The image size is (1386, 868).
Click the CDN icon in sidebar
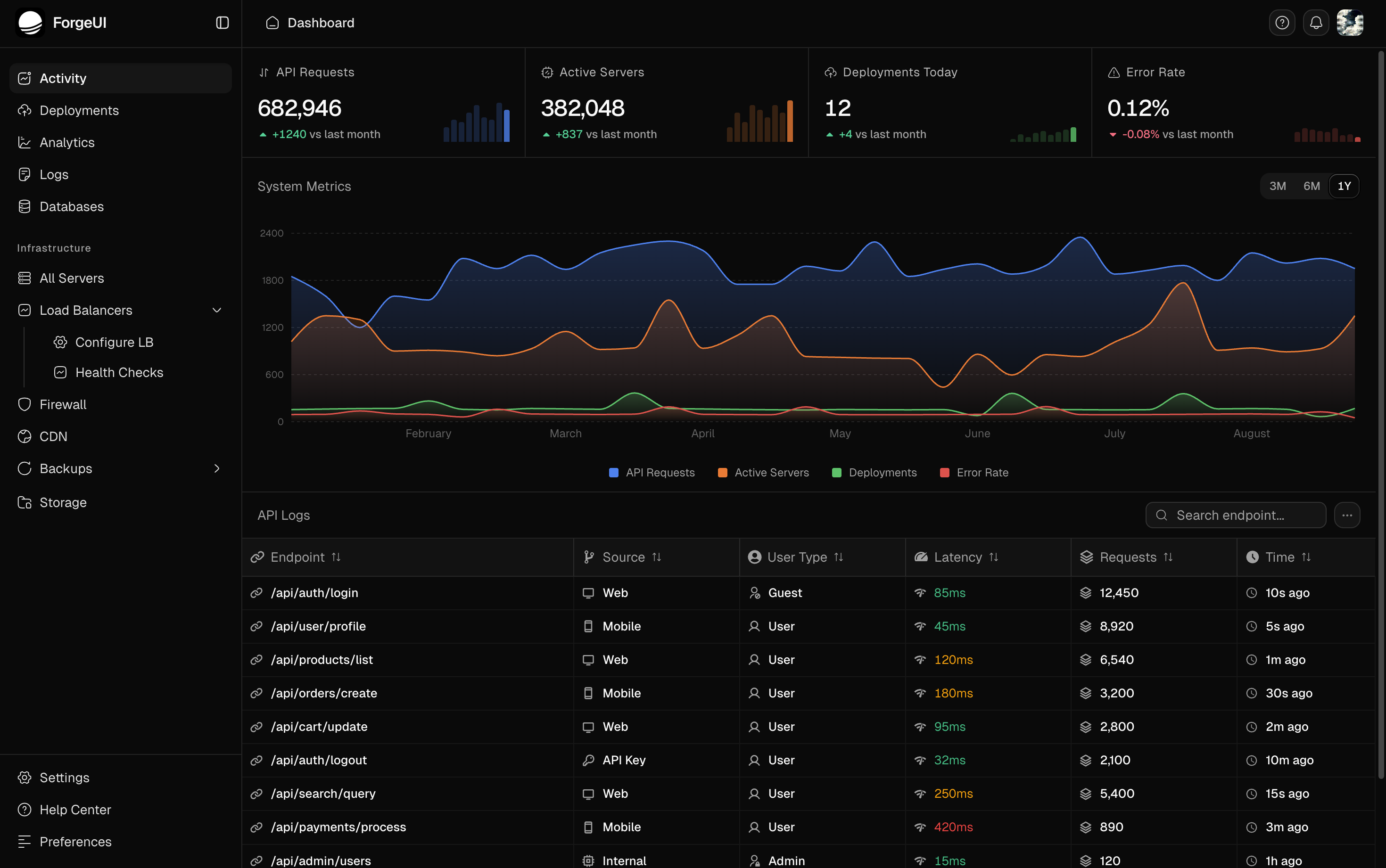tap(24, 436)
